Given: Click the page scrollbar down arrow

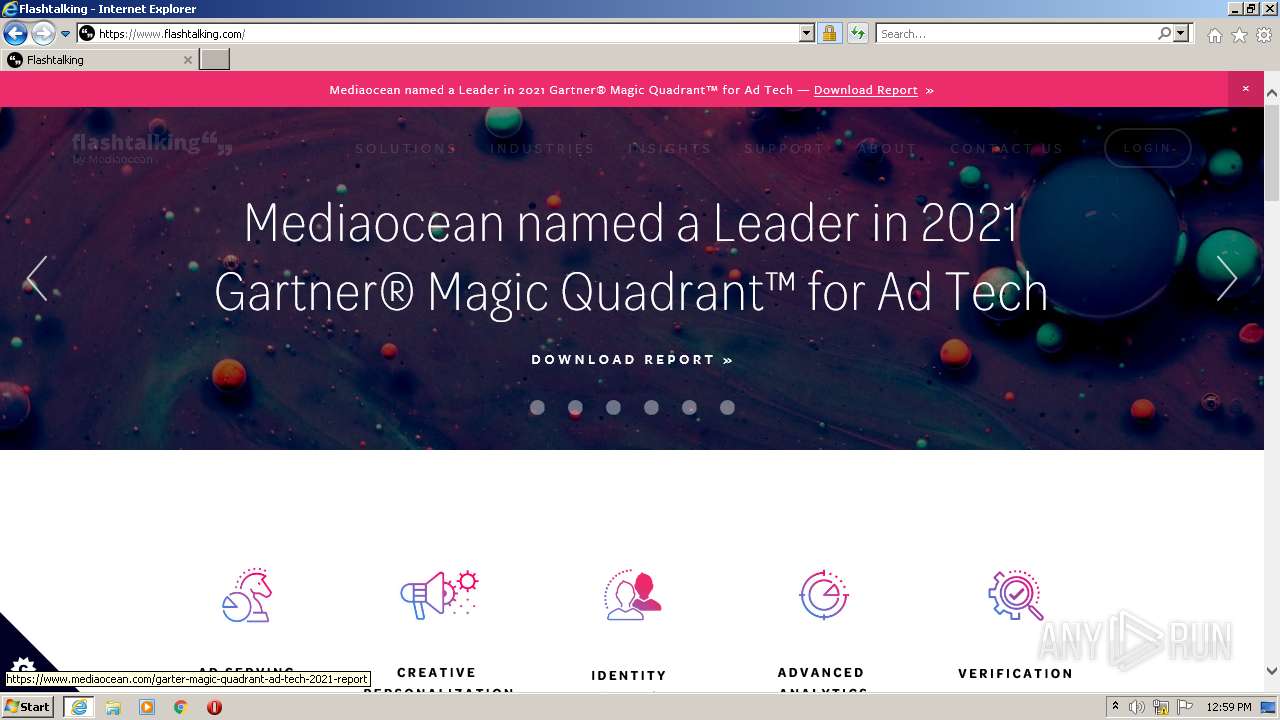Looking at the screenshot, I should 1272,671.
